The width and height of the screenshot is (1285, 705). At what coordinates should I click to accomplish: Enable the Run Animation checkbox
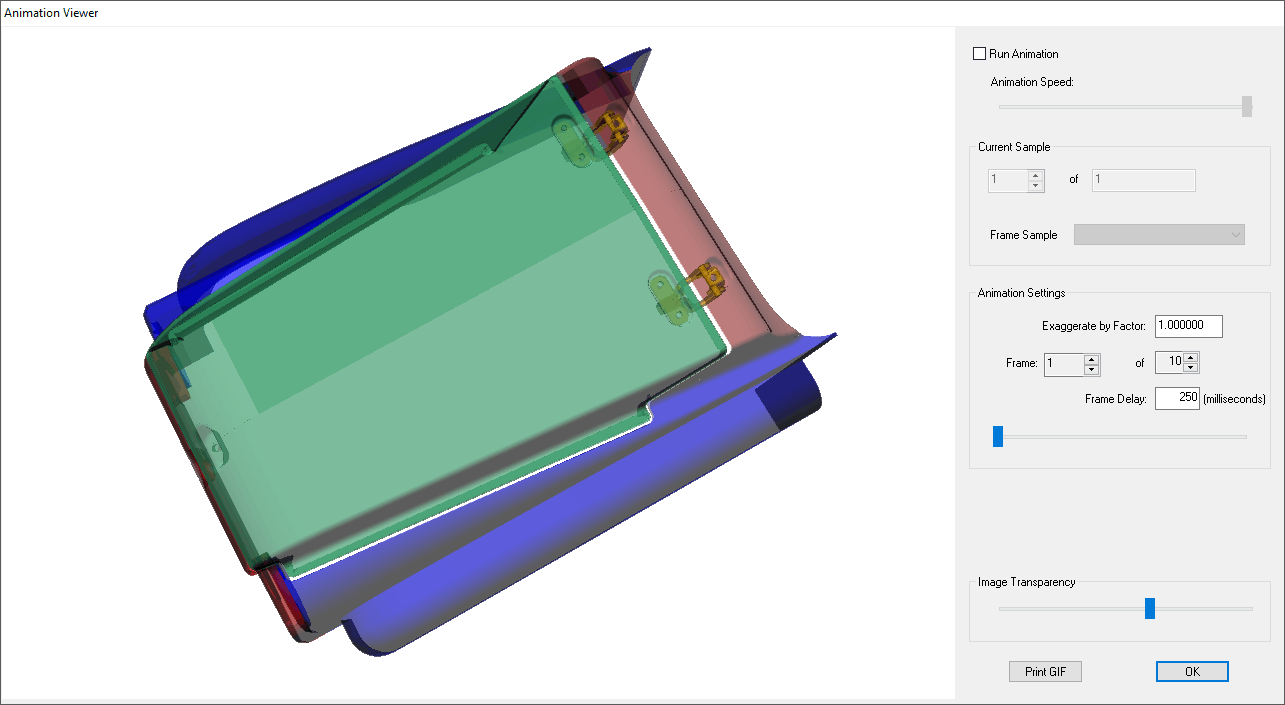tap(979, 54)
